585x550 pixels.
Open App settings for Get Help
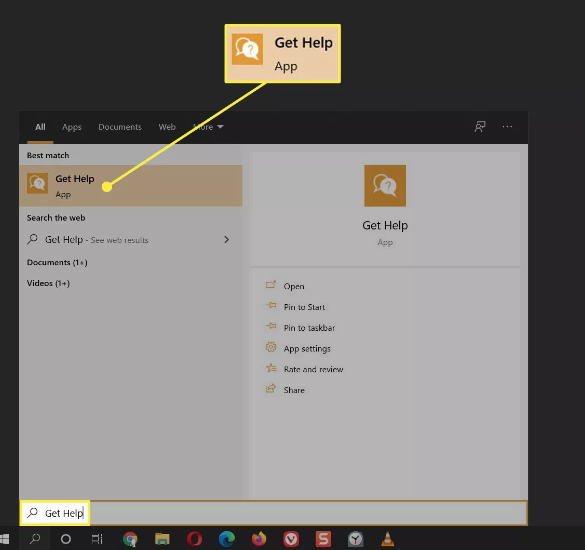point(307,349)
